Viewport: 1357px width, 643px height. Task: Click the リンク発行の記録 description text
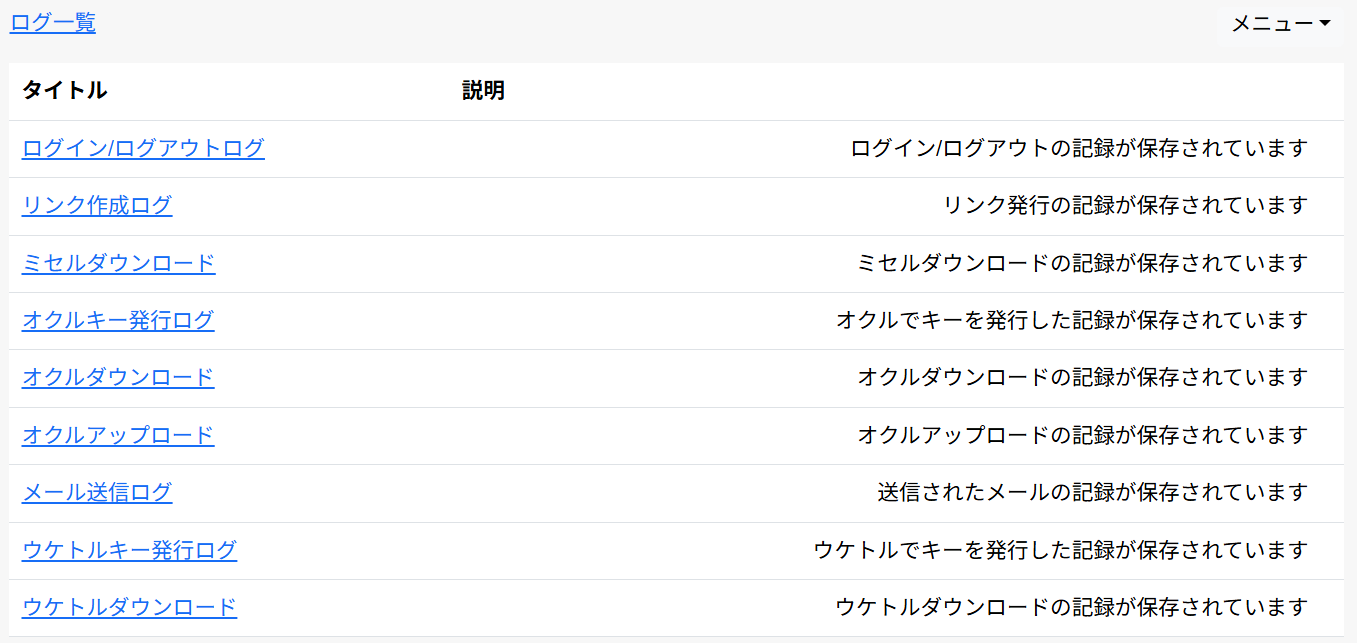(x=1125, y=206)
